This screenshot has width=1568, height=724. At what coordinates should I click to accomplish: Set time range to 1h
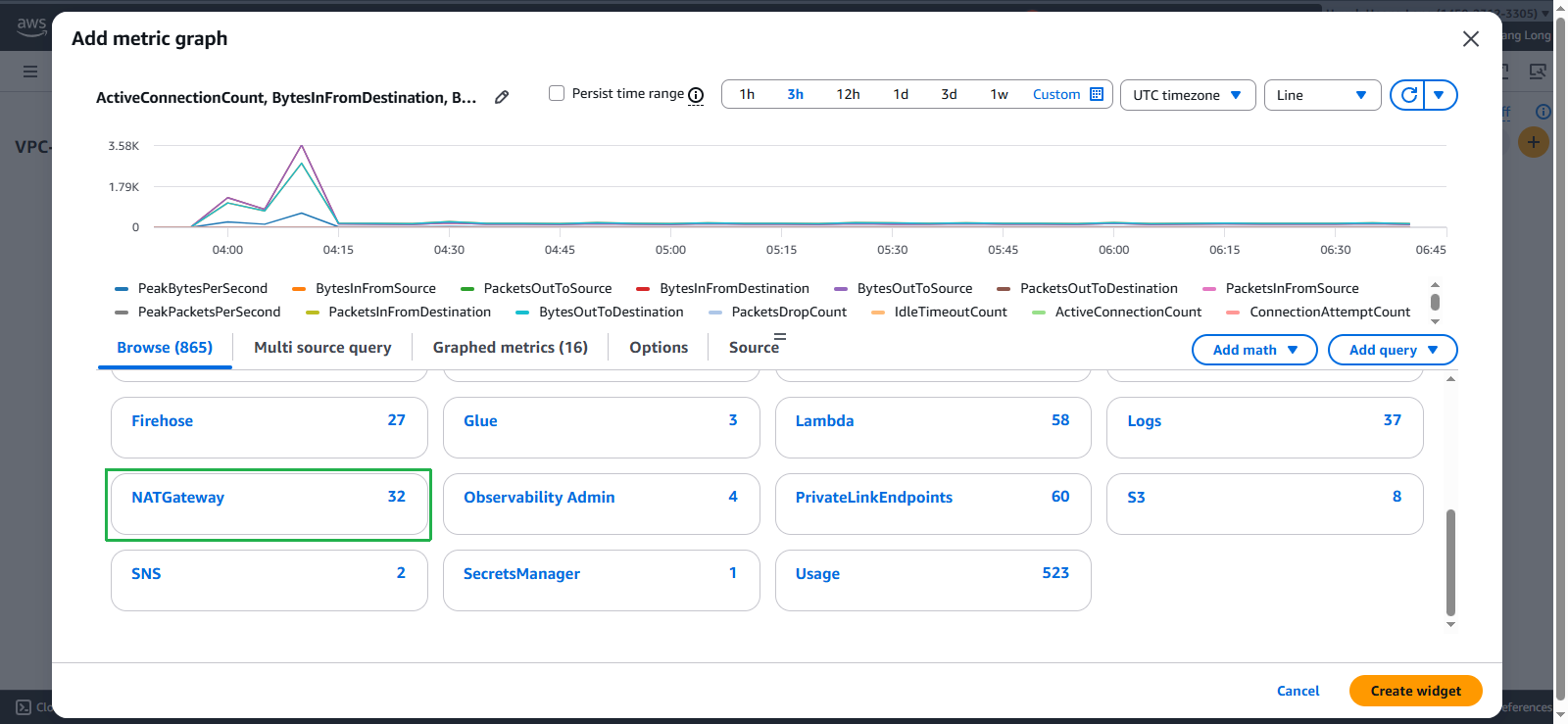click(x=747, y=95)
